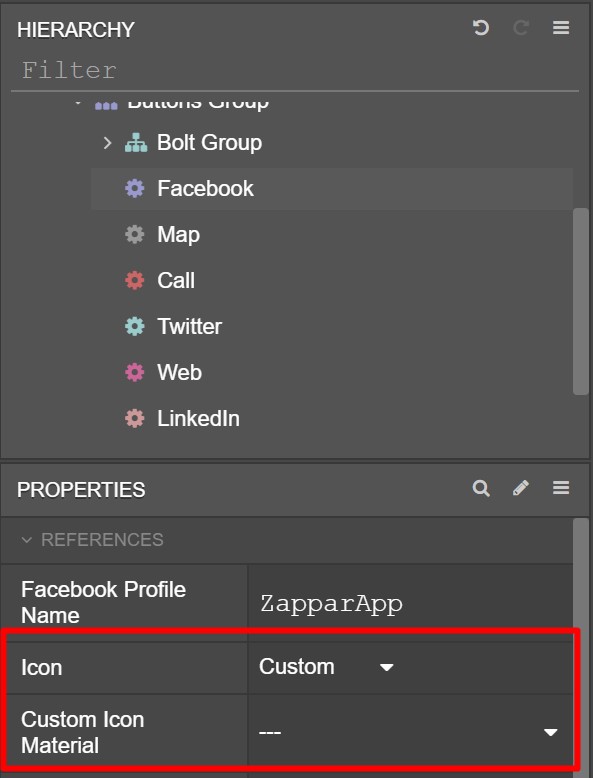Select the Twitter item in hierarchy
Image resolution: width=593 pixels, height=778 pixels.
pyautogui.click(x=332, y=326)
